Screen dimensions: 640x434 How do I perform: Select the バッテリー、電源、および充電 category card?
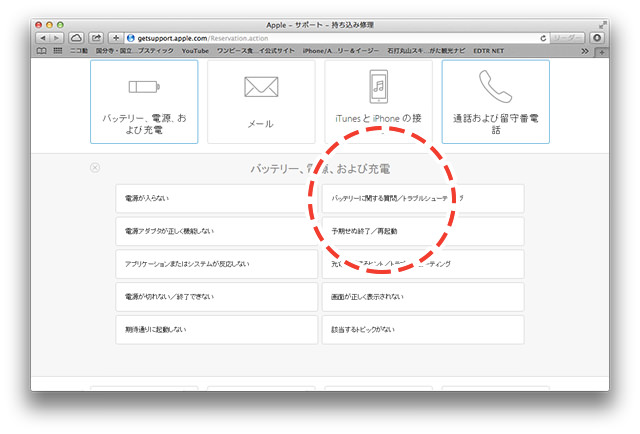tap(144, 102)
